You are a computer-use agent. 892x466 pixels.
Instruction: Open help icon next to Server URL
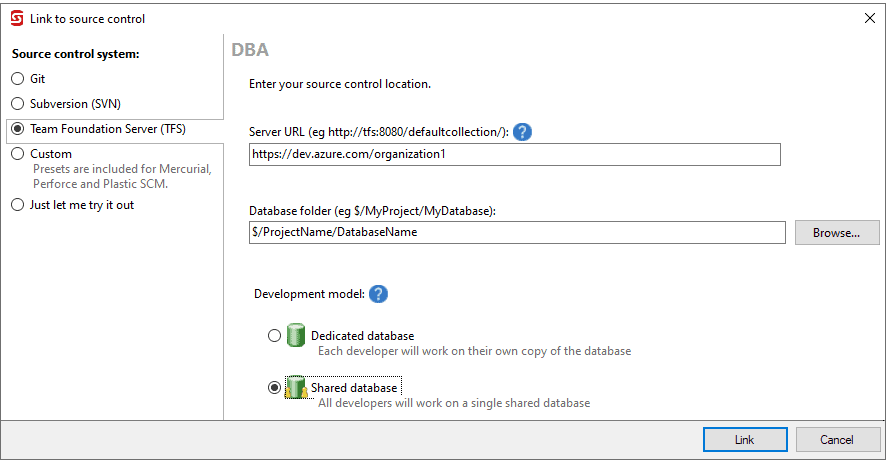[x=522, y=132]
